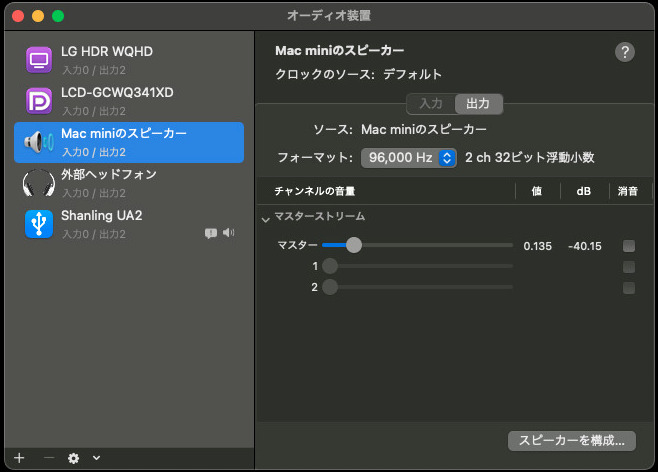Click the 値 column header

click(x=537, y=191)
